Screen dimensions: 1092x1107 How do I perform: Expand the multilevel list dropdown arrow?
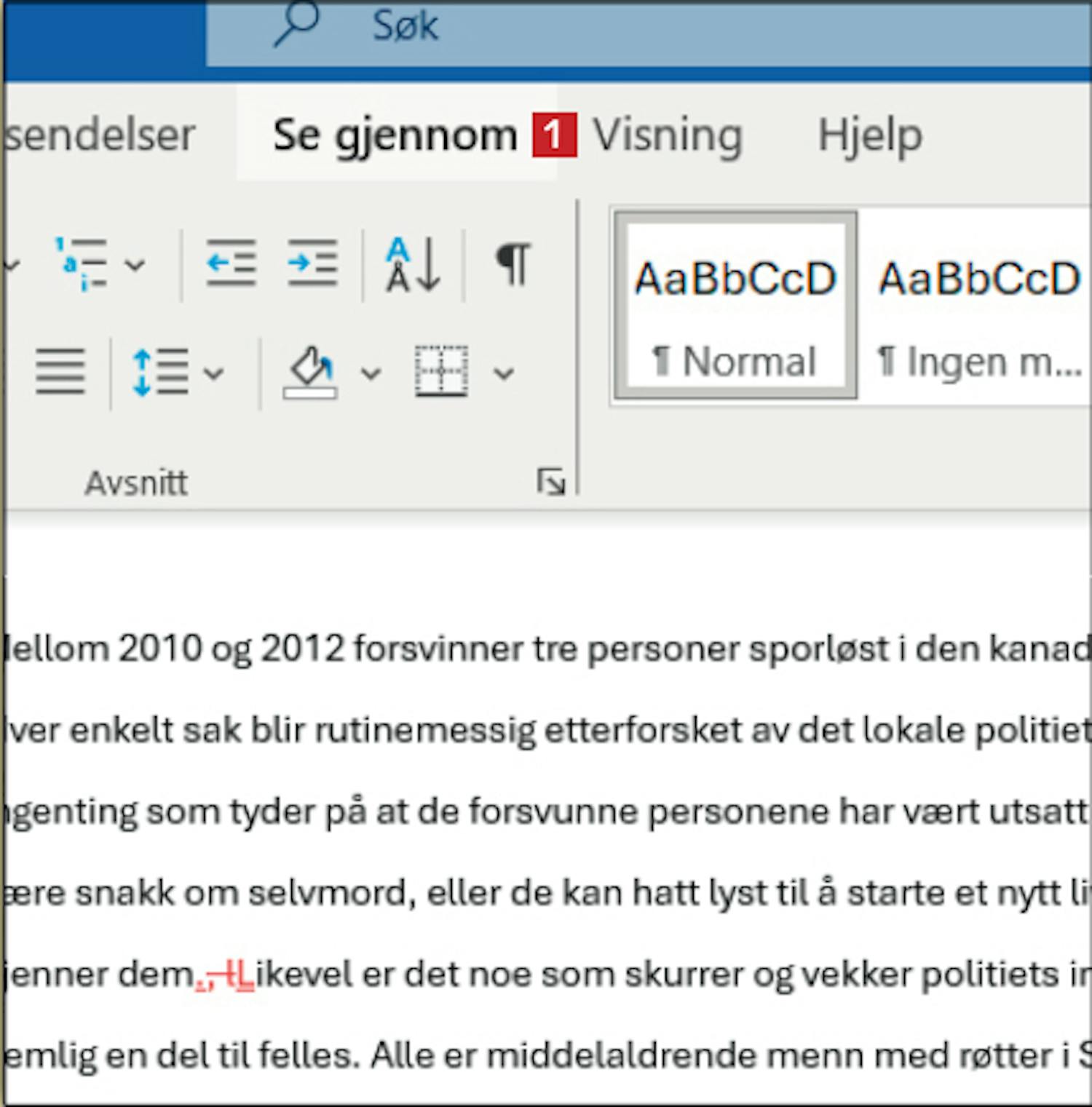(135, 265)
